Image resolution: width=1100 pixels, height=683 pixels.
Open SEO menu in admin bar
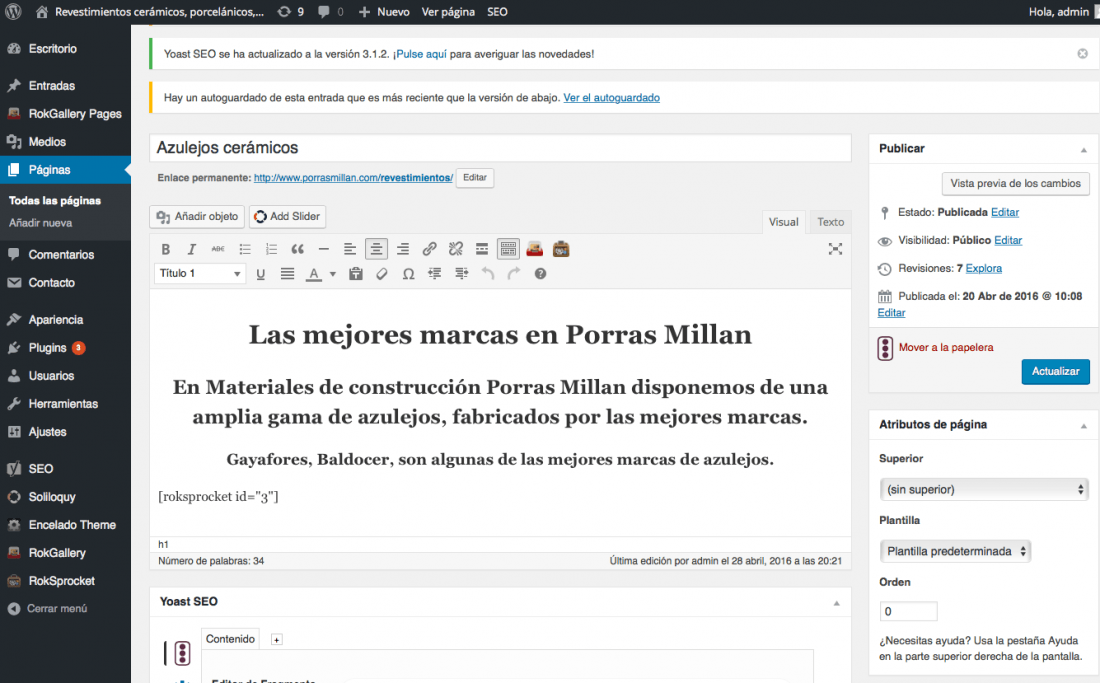point(497,12)
